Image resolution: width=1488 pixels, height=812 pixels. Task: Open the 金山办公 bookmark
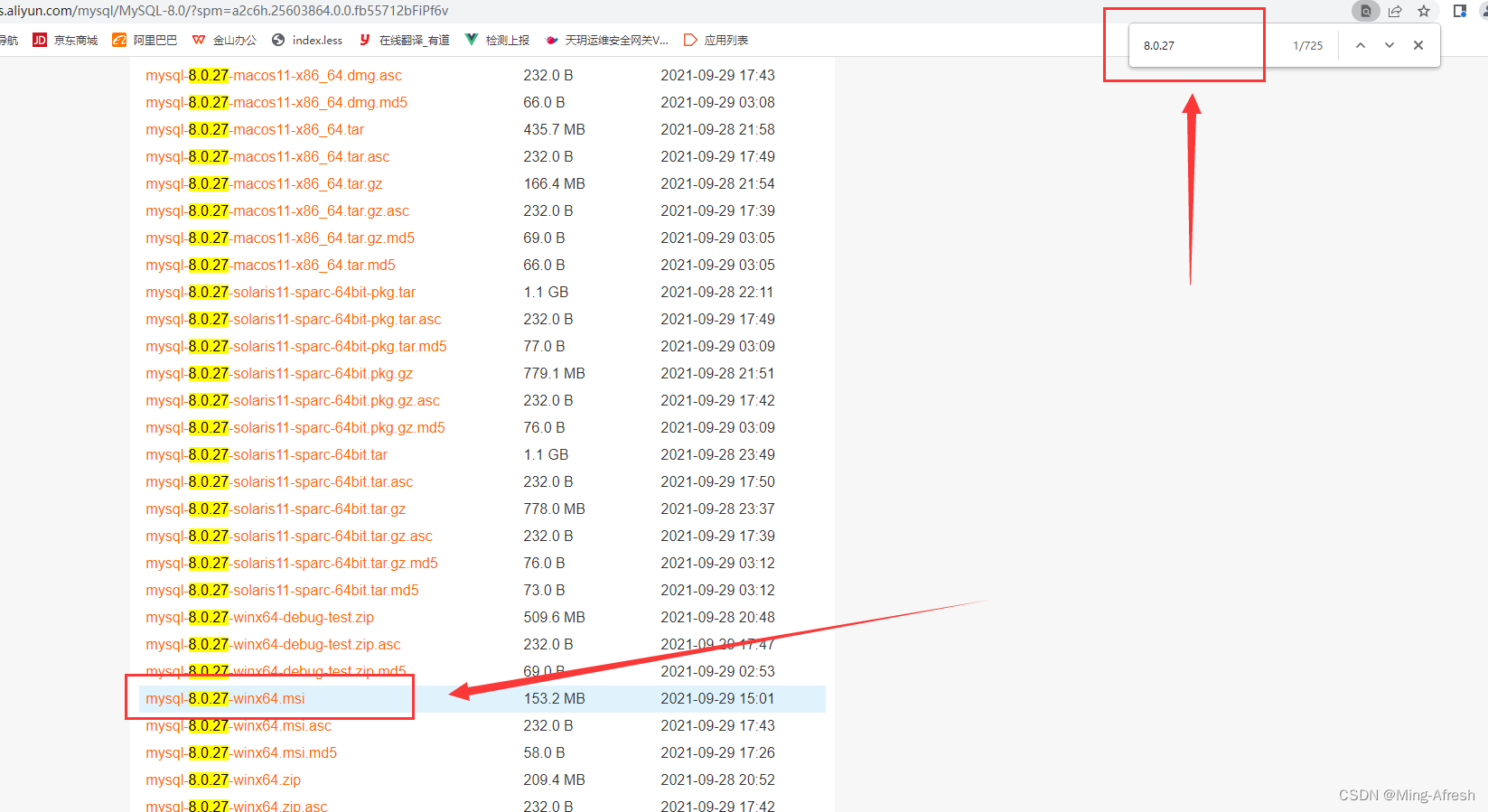(224, 40)
